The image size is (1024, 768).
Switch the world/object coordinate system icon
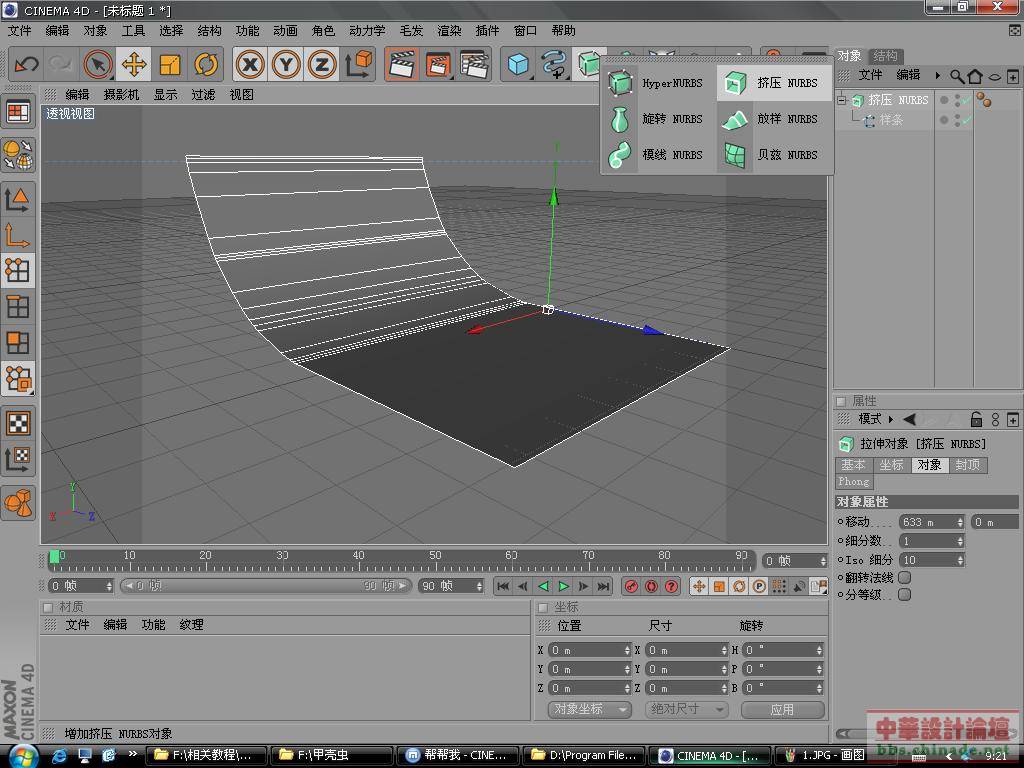tap(358, 65)
